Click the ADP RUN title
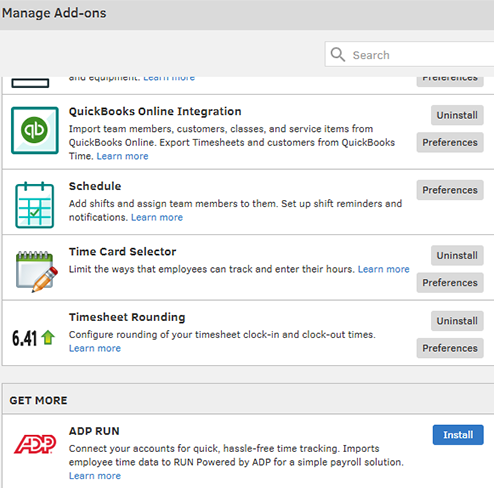This screenshot has width=494, height=488. click(x=94, y=431)
